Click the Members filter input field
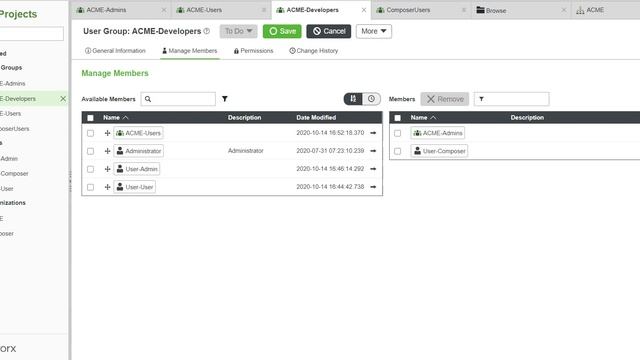The height and width of the screenshot is (360, 640). (511, 99)
